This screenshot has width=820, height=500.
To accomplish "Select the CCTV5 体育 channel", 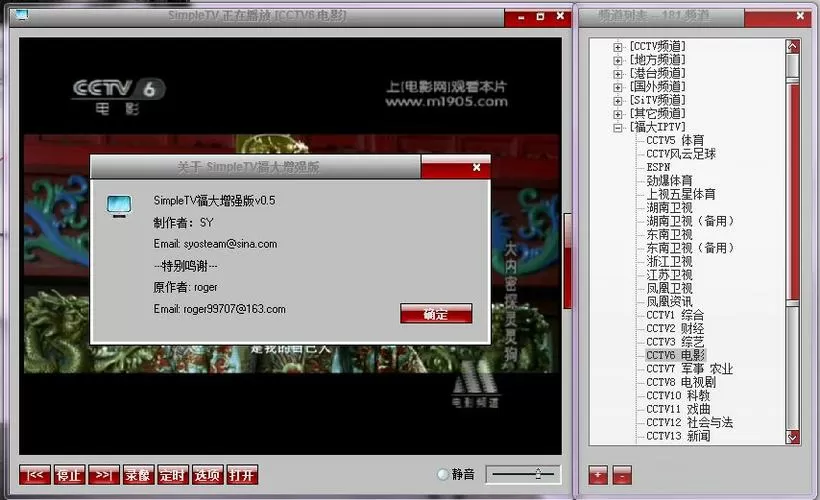I will (675, 140).
